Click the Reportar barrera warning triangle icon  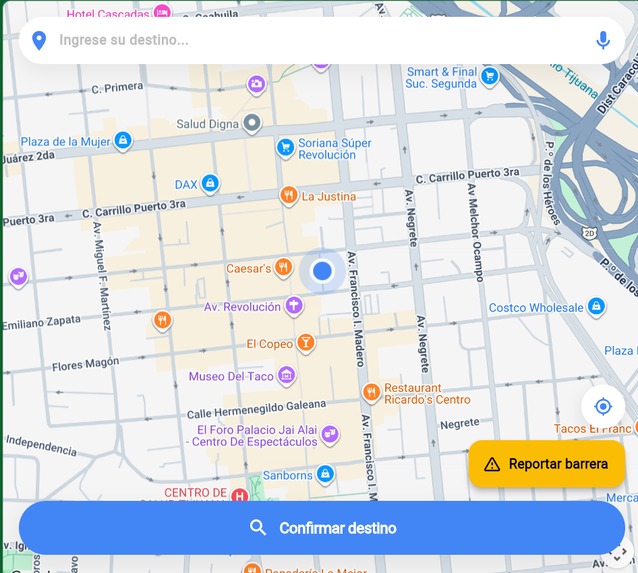pyautogui.click(x=492, y=464)
